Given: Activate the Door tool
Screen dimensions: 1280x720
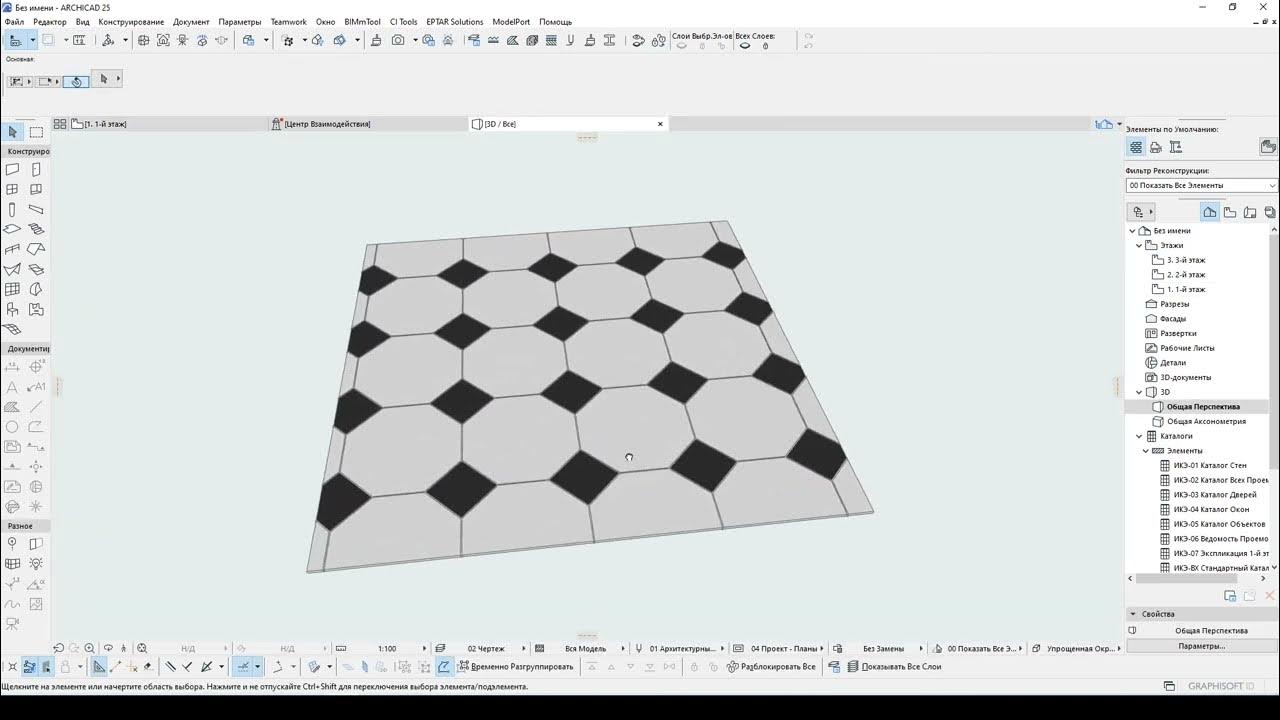Looking at the screenshot, I should [36, 170].
